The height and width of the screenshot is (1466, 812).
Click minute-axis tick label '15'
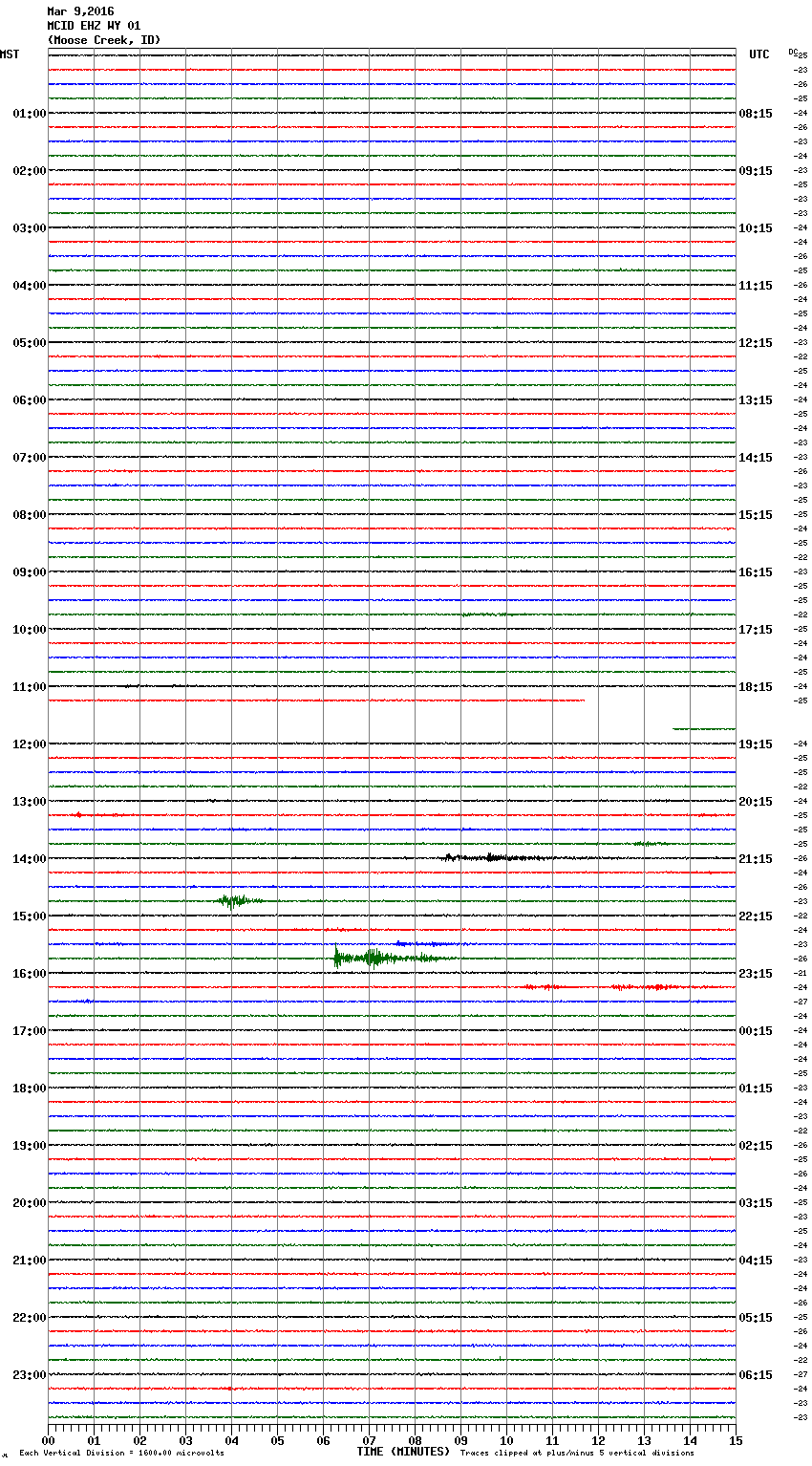[x=736, y=1441]
